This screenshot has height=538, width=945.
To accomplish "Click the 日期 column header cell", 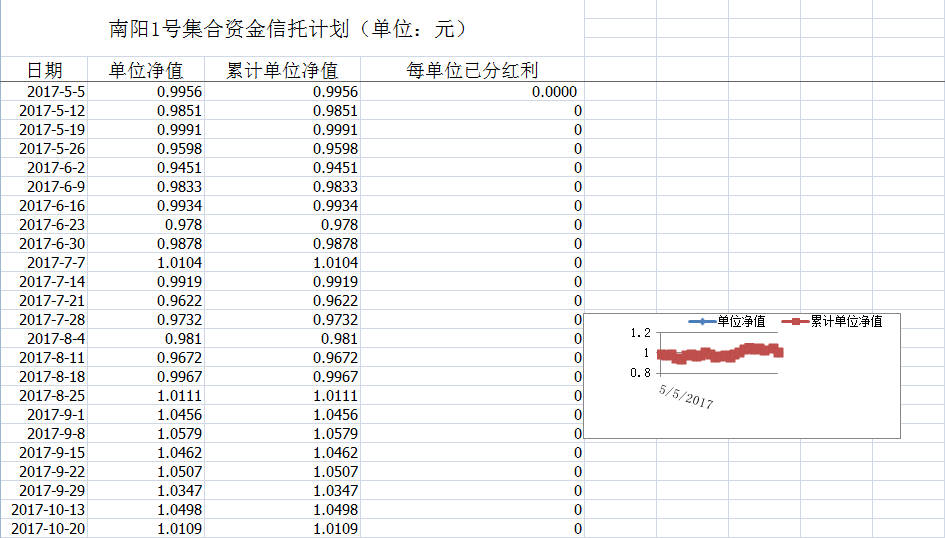I will point(44,70).
